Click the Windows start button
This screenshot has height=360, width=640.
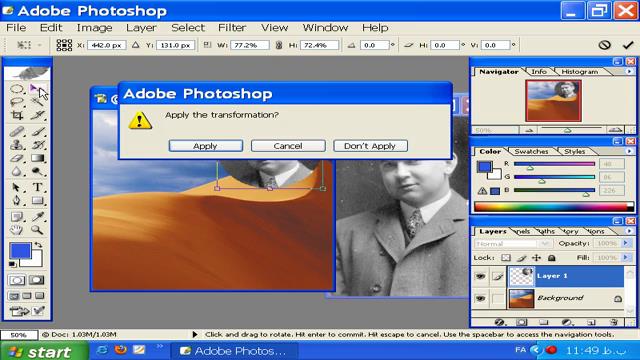tap(44, 351)
